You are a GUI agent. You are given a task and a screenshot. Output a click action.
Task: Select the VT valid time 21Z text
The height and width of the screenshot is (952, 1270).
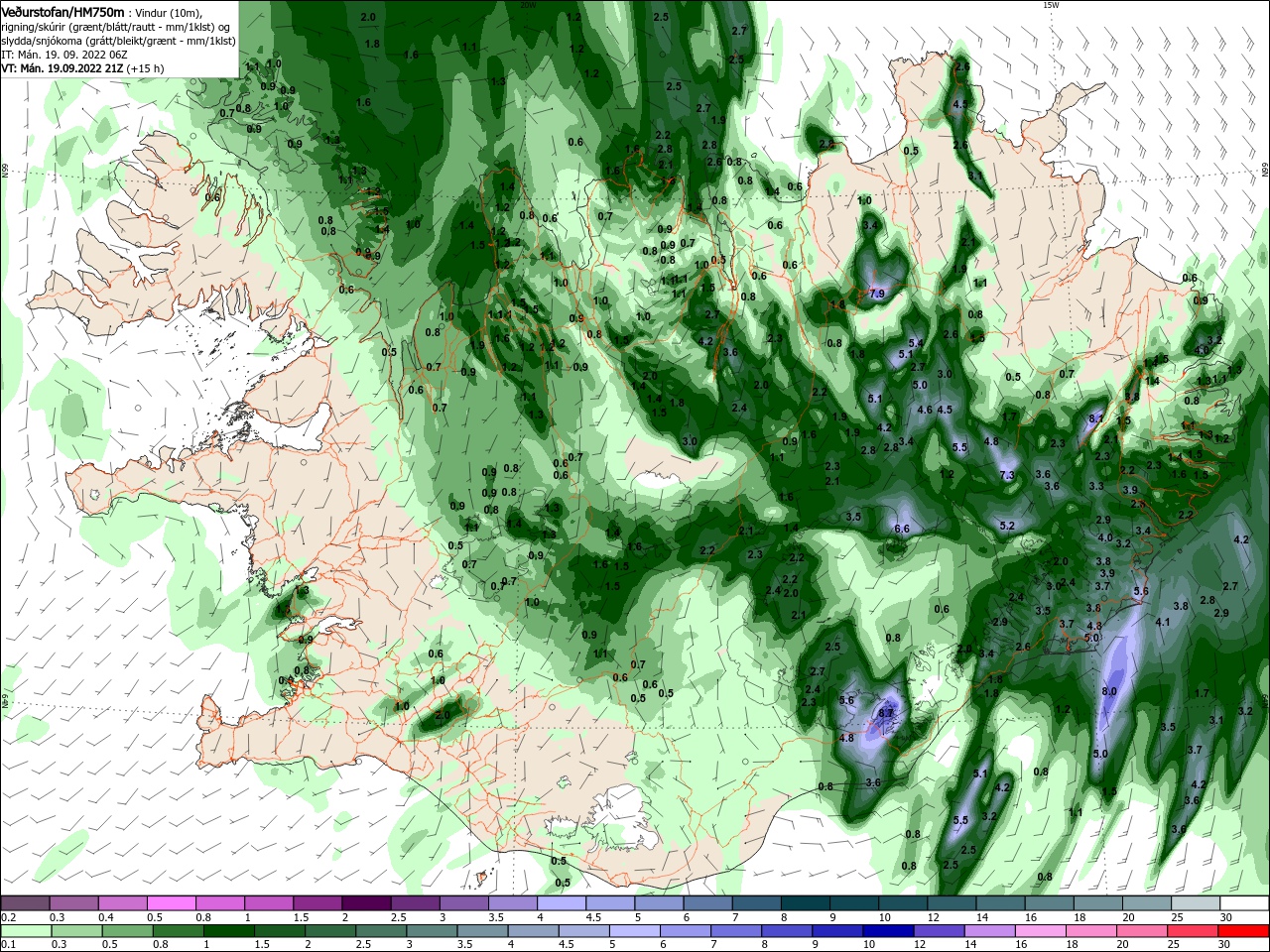click(63, 68)
